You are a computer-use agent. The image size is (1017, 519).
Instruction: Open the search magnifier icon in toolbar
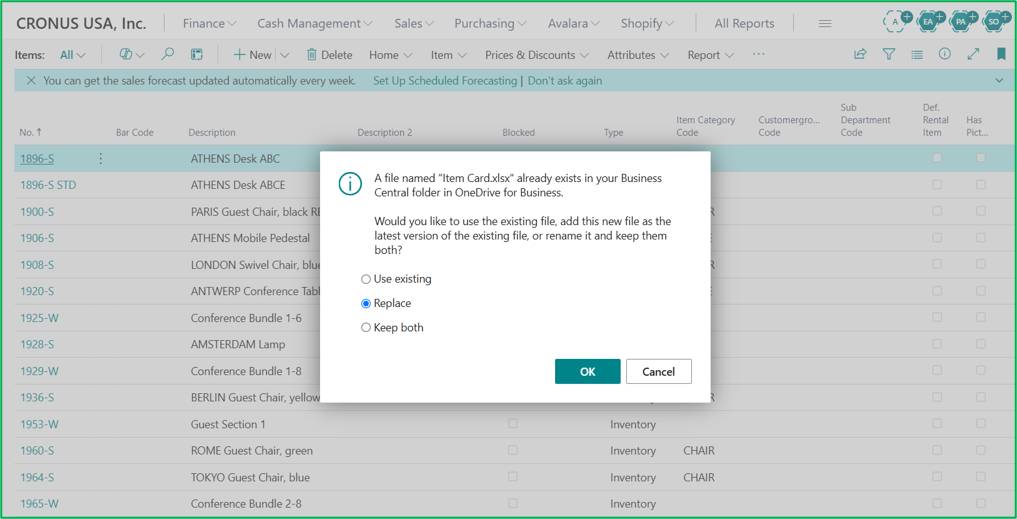(x=167, y=55)
